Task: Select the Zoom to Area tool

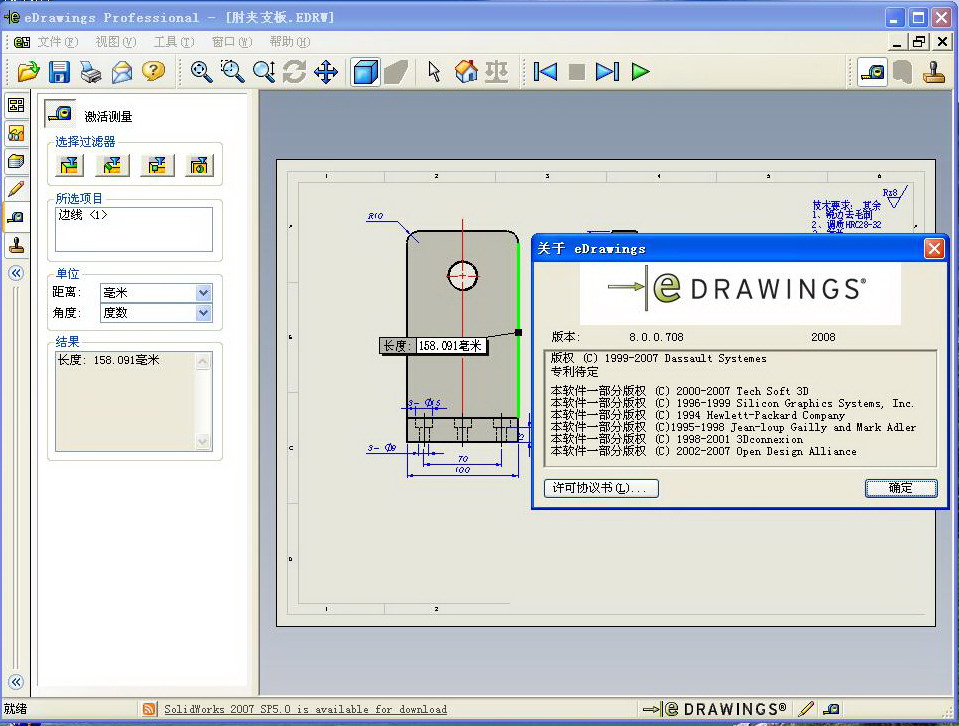Action: (232, 72)
